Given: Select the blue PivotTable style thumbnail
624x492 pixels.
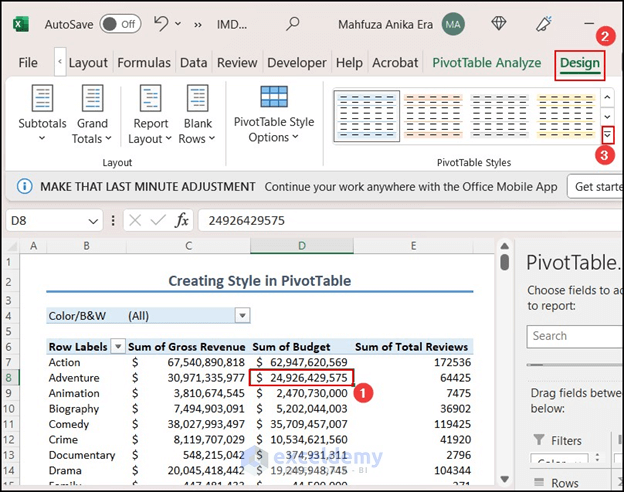Looking at the screenshot, I should pyautogui.click(x=365, y=116).
